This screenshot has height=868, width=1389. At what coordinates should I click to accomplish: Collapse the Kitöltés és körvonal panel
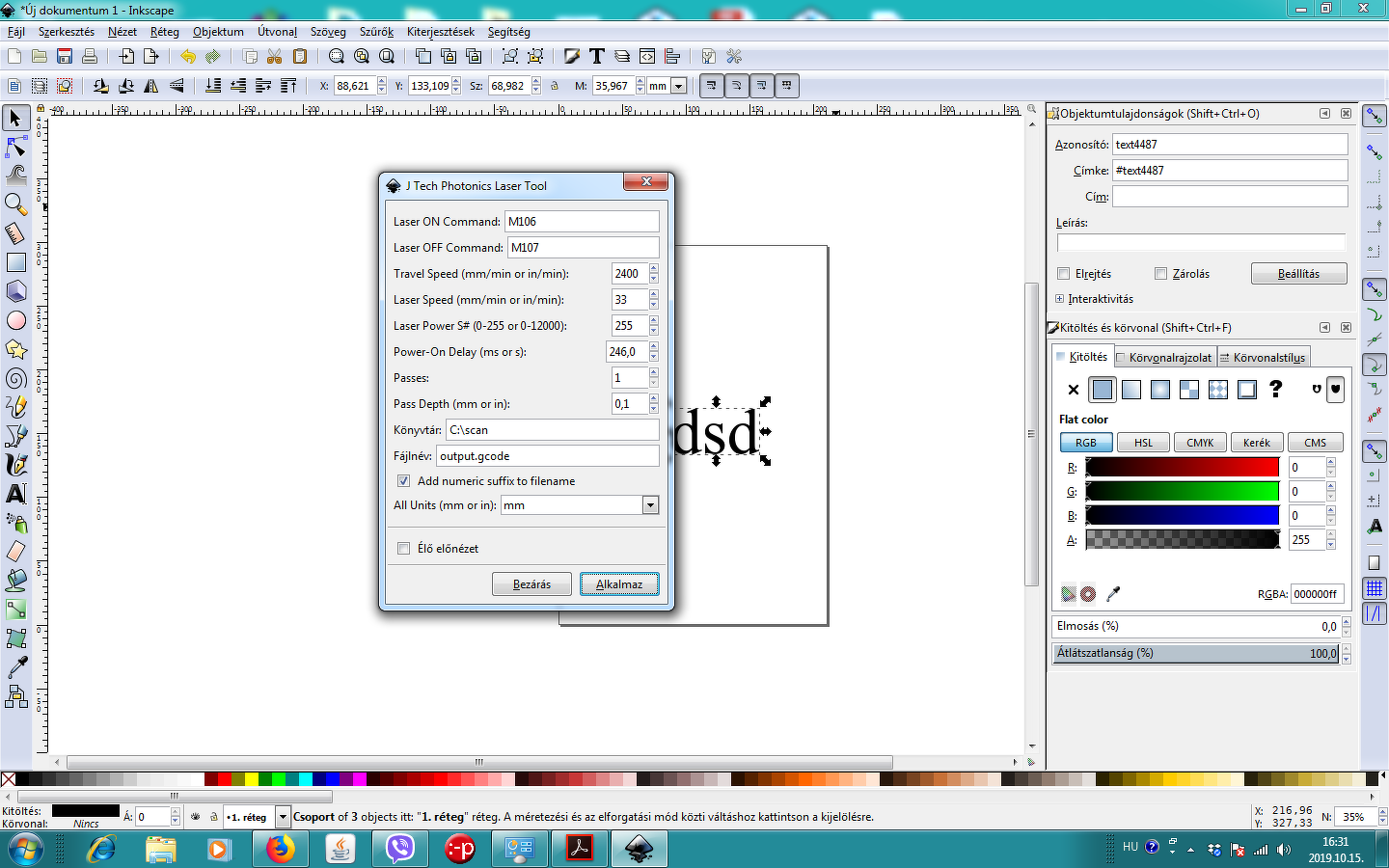[x=1324, y=327]
